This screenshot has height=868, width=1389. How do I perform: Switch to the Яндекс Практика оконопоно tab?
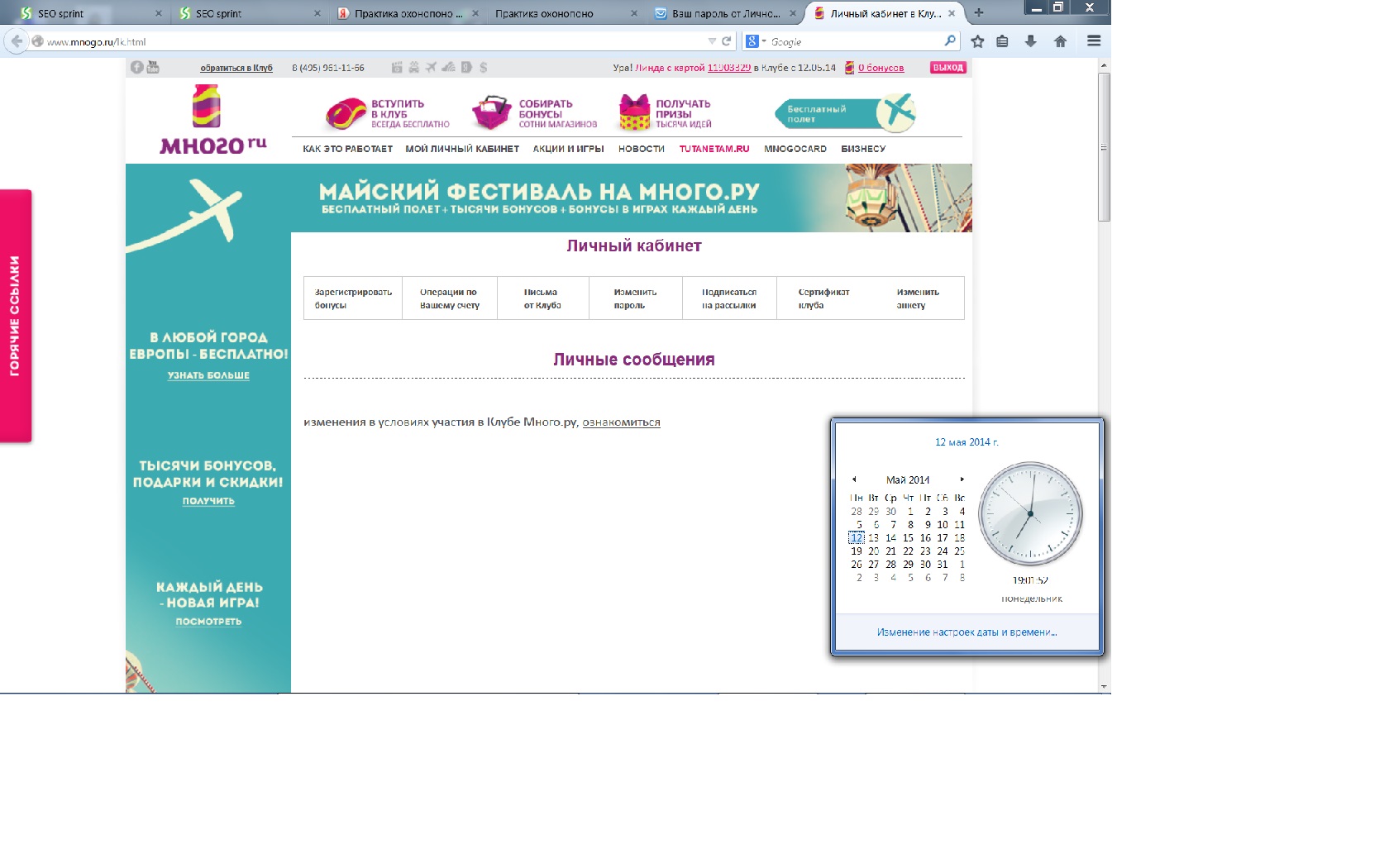[x=408, y=13]
